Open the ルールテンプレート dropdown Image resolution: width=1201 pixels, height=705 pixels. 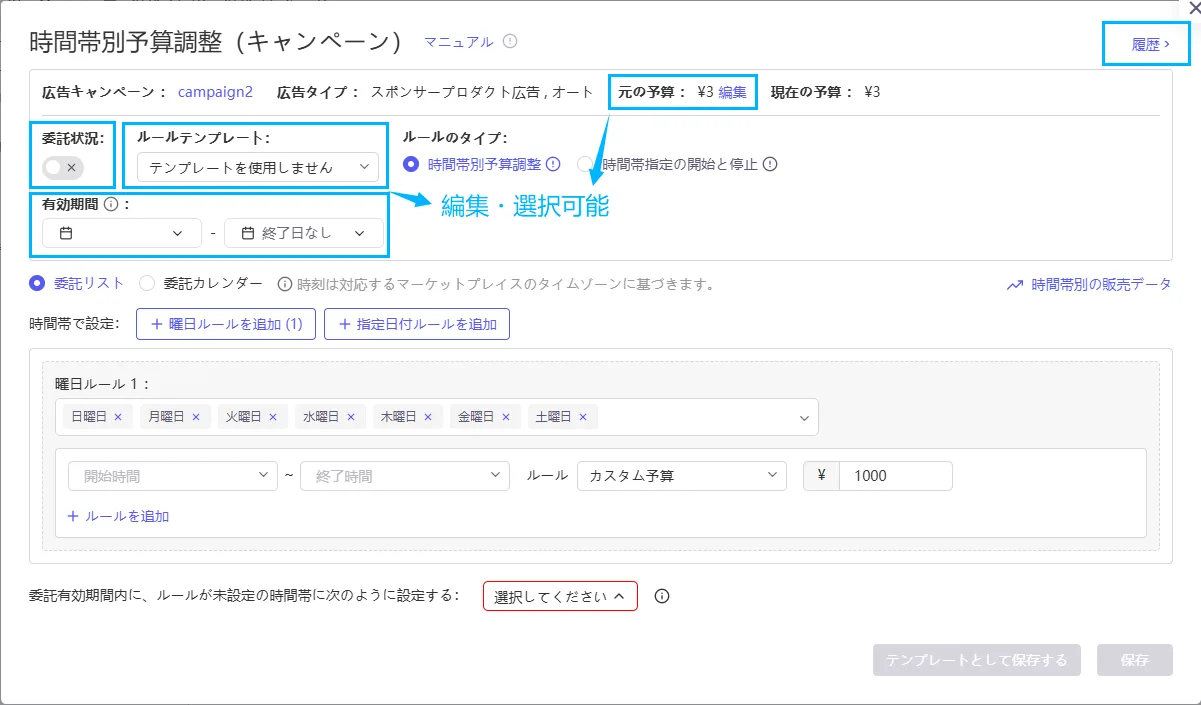click(x=258, y=167)
